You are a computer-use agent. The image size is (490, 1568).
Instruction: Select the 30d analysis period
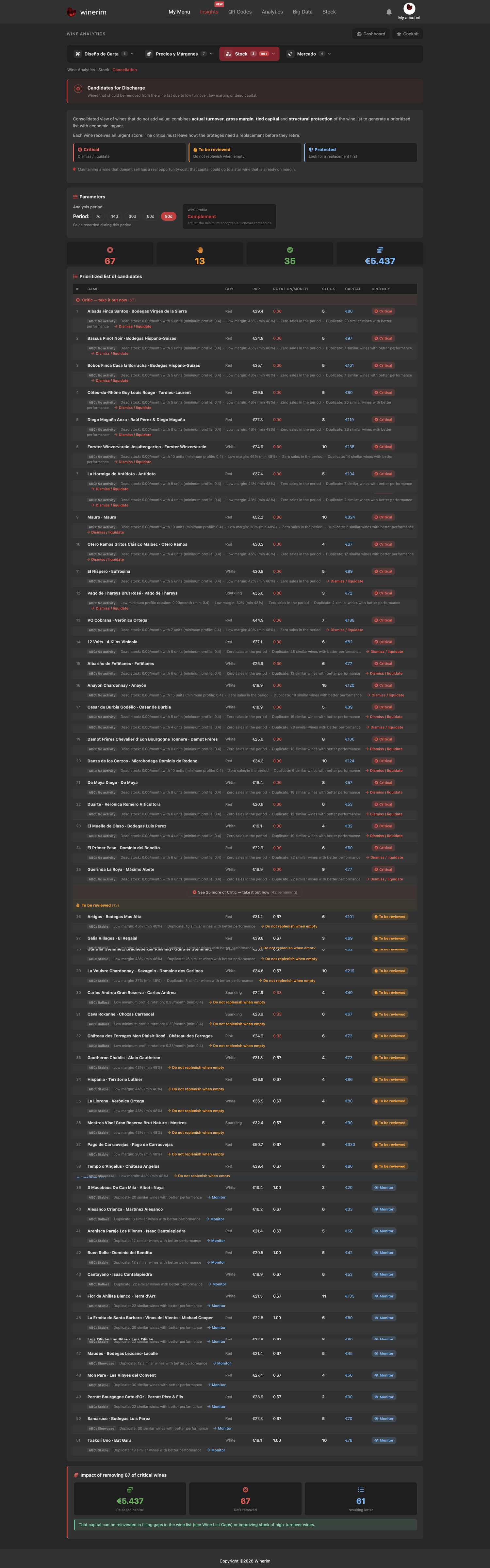tap(132, 216)
